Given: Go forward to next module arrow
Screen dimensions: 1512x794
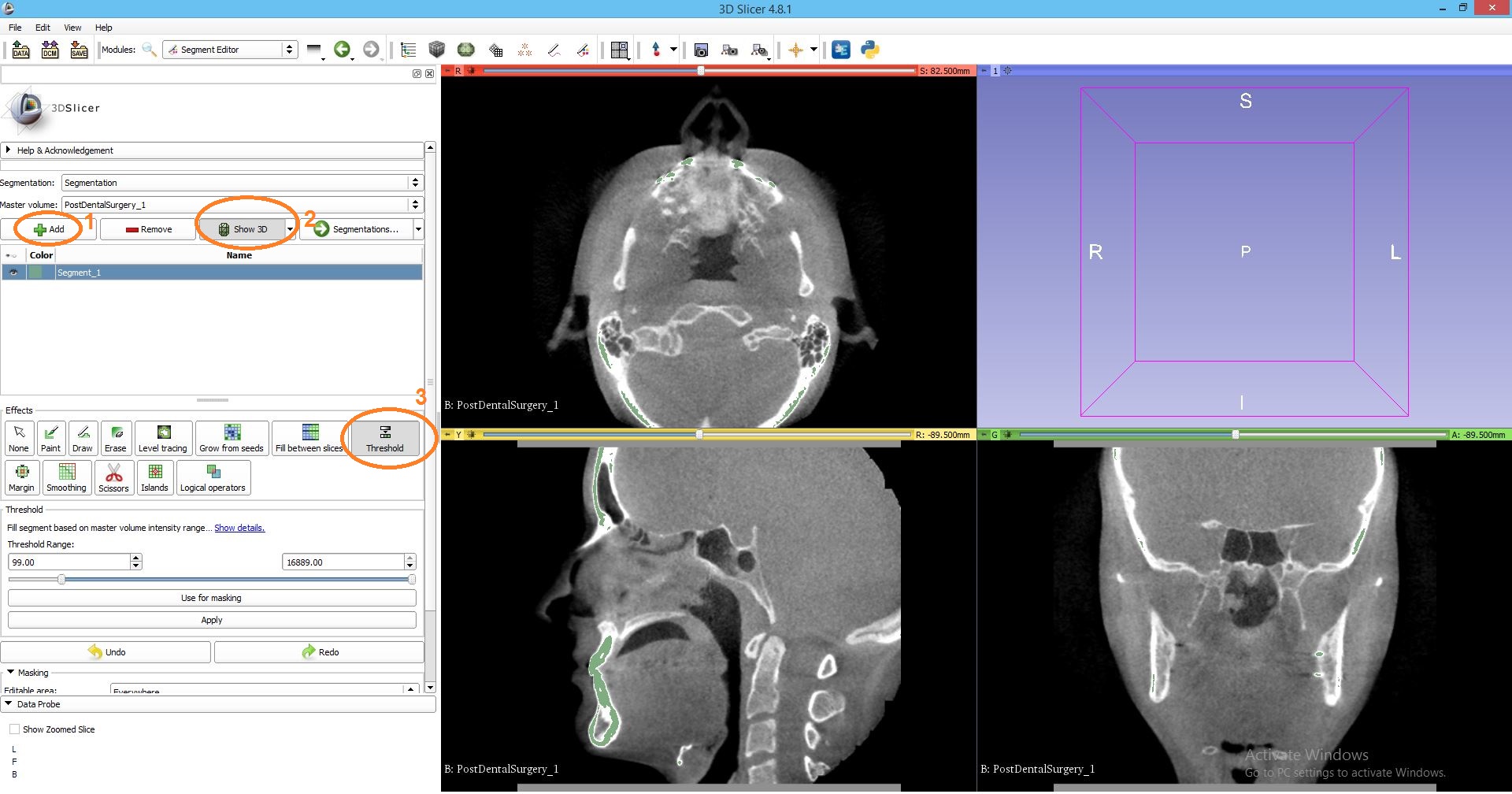Looking at the screenshot, I should point(371,50).
